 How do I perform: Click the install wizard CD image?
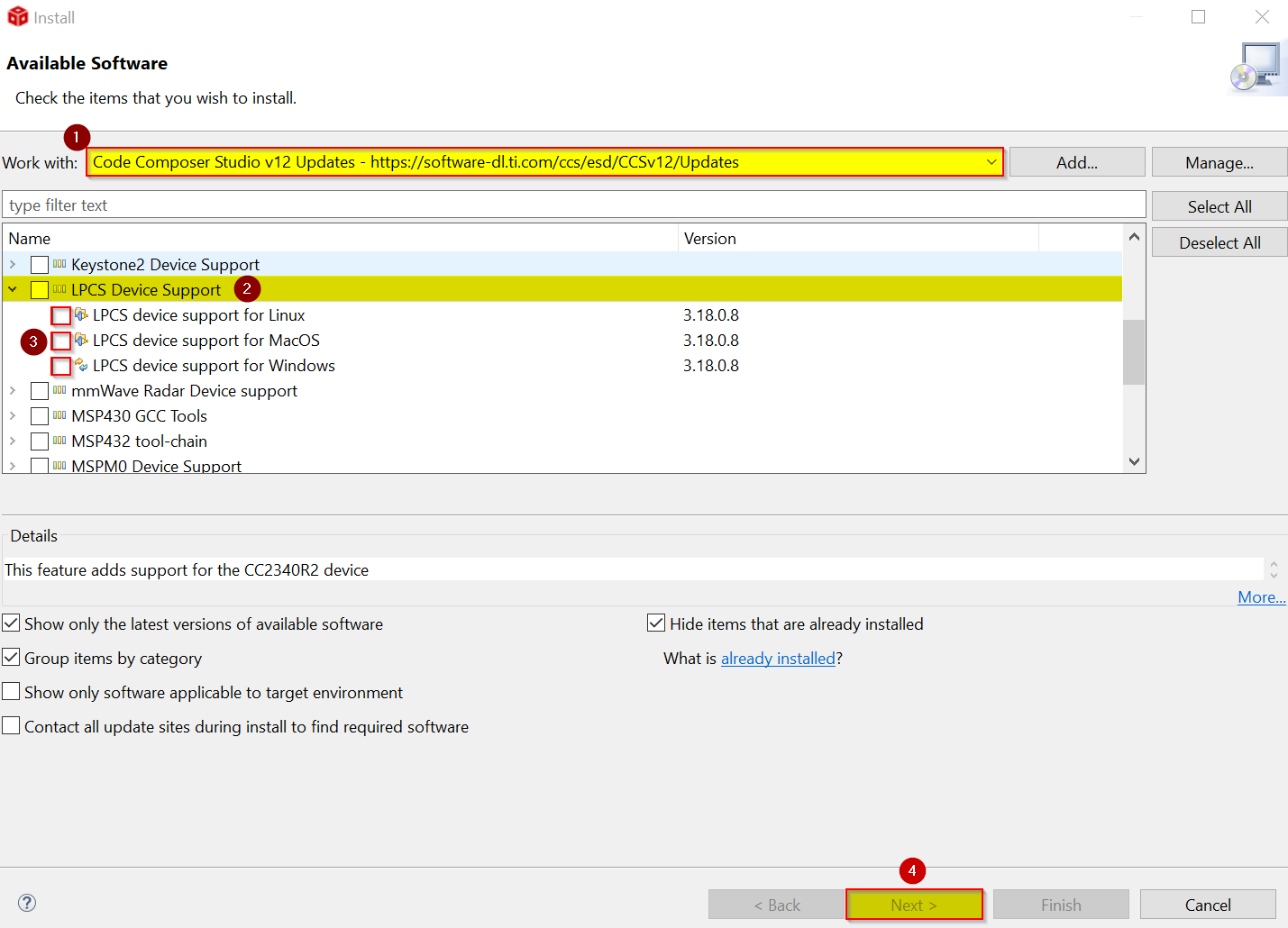[1258, 68]
